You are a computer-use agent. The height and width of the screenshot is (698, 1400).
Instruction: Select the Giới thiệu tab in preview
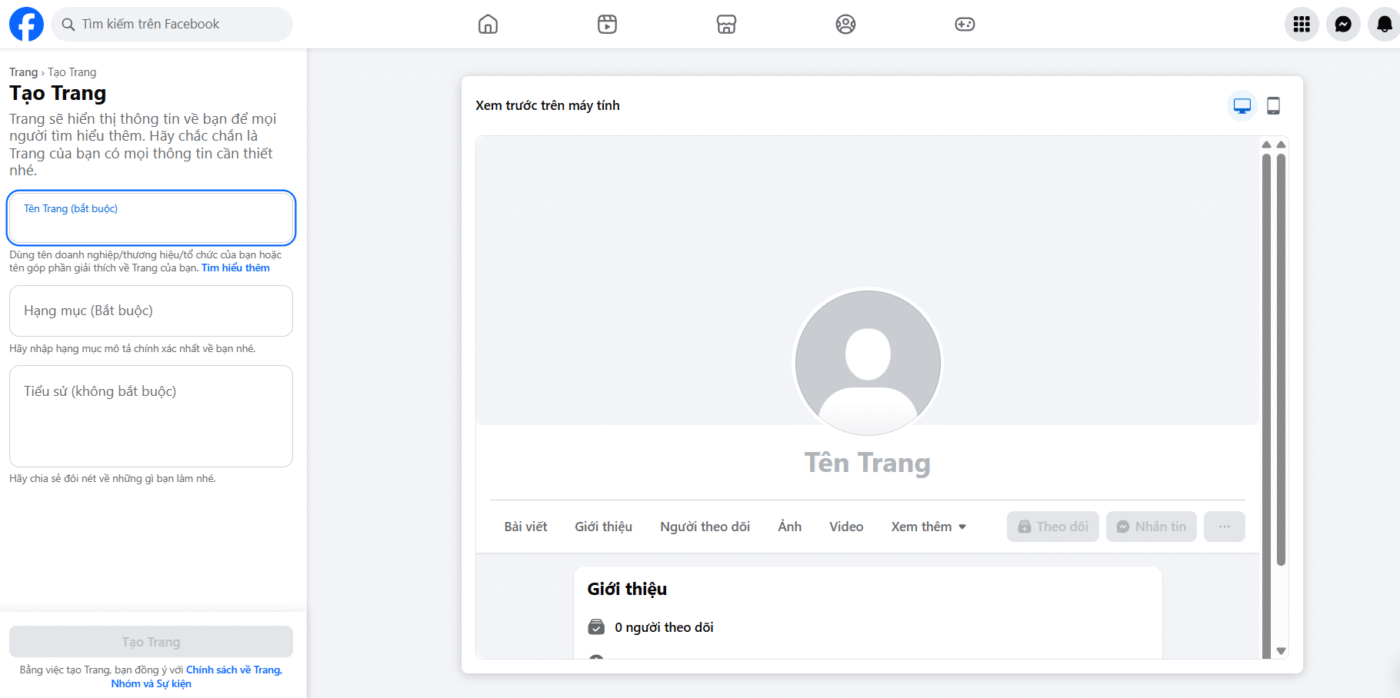[x=603, y=526]
